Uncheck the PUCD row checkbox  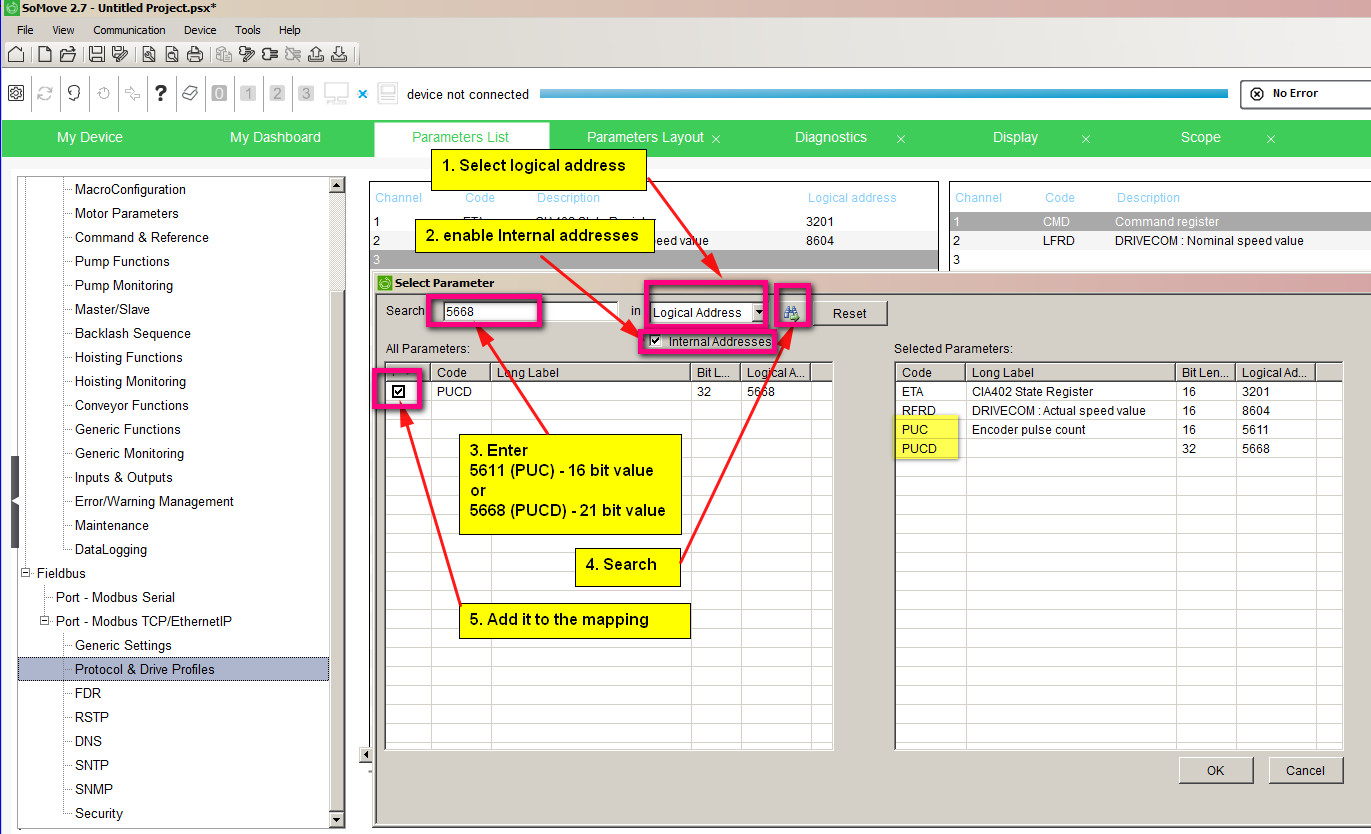coord(399,391)
